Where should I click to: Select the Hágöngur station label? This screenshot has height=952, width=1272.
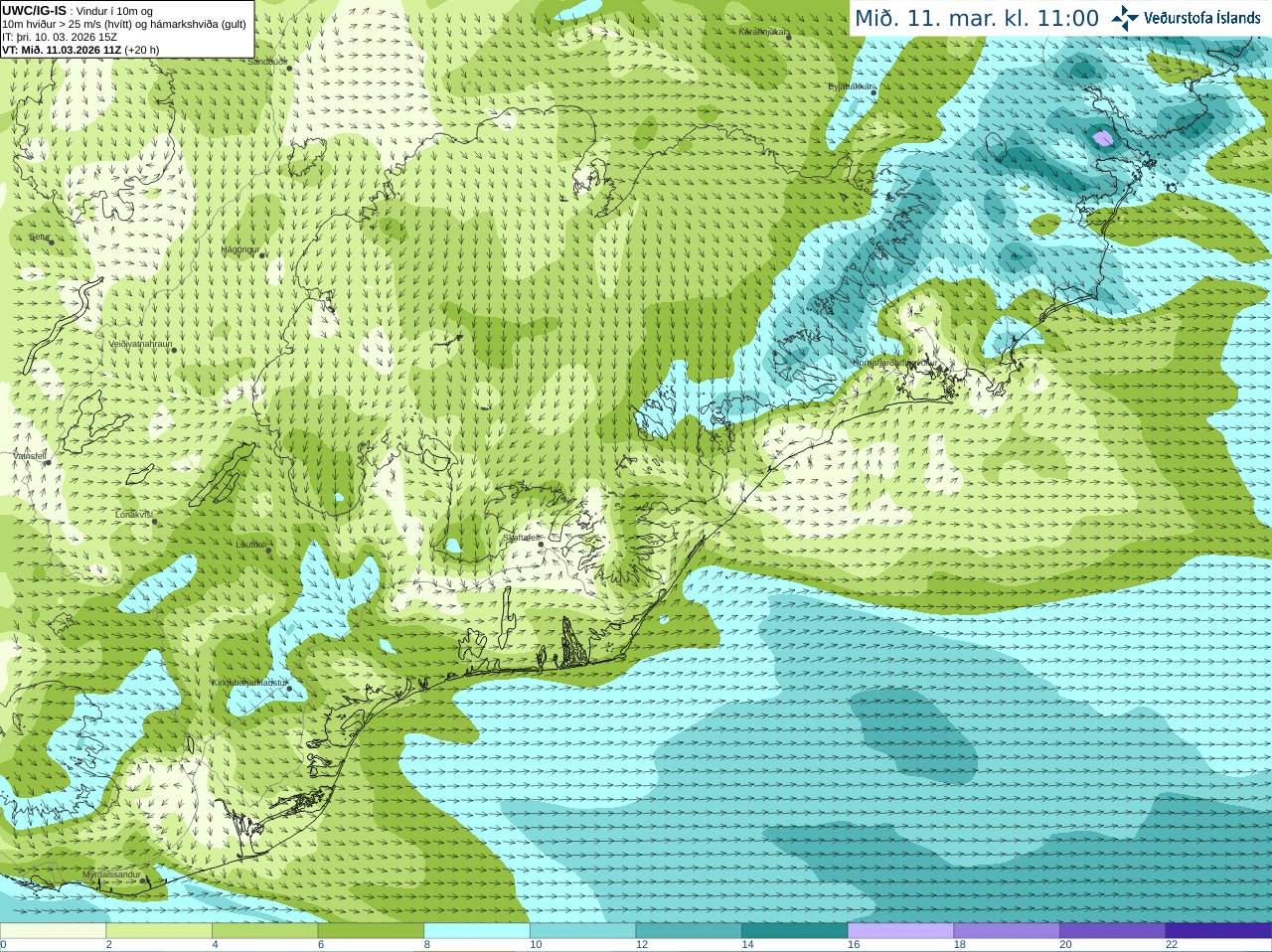[239, 249]
